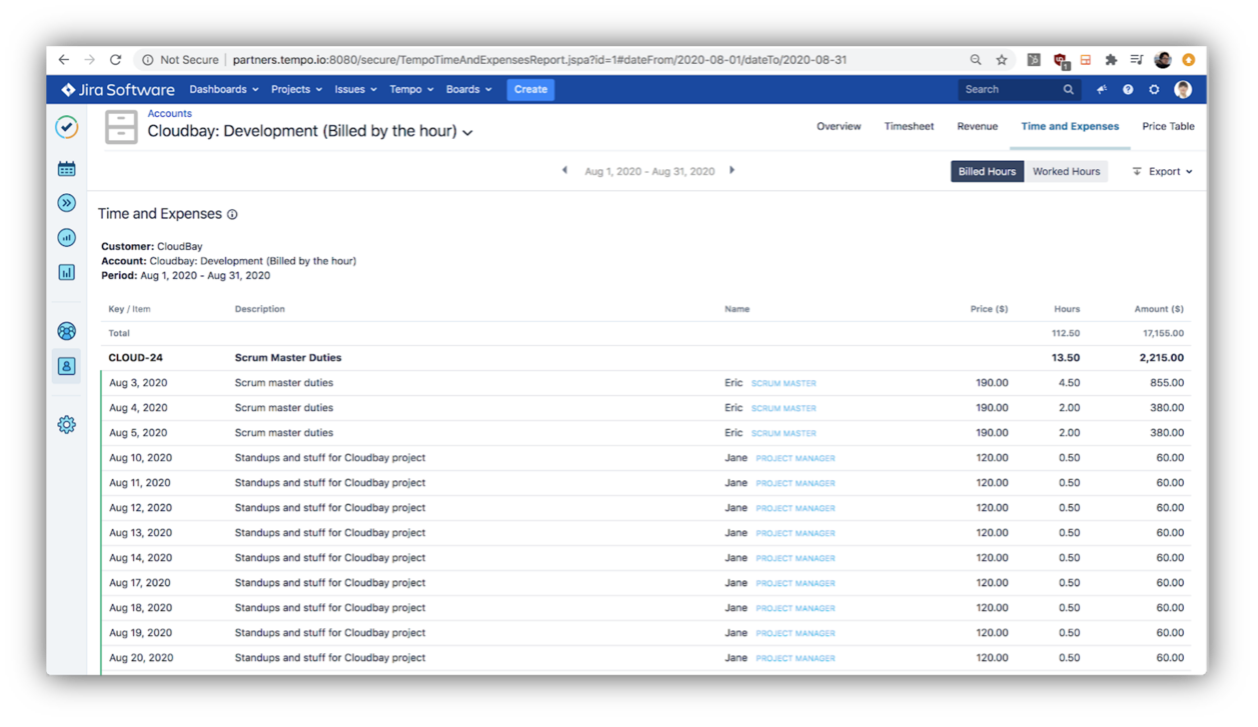Switch to the Worked Hours view
1258x727 pixels.
tap(1066, 172)
